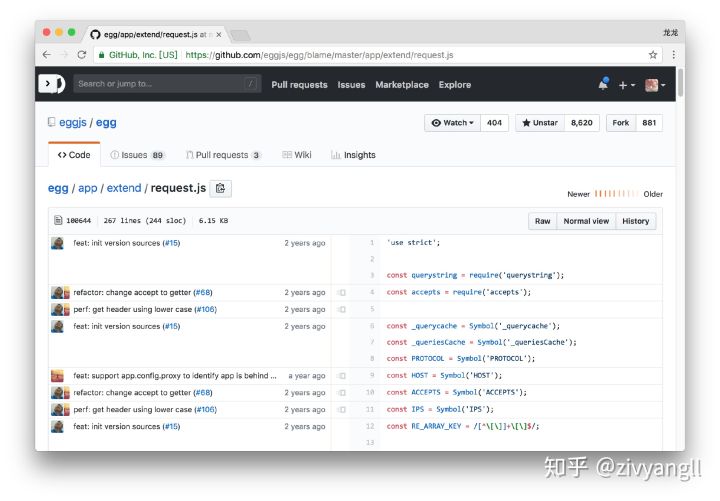The width and height of the screenshot is (720, 501).
Task: Open commit 'feat: init version sources' for line 1
Action: click(117, 243)
